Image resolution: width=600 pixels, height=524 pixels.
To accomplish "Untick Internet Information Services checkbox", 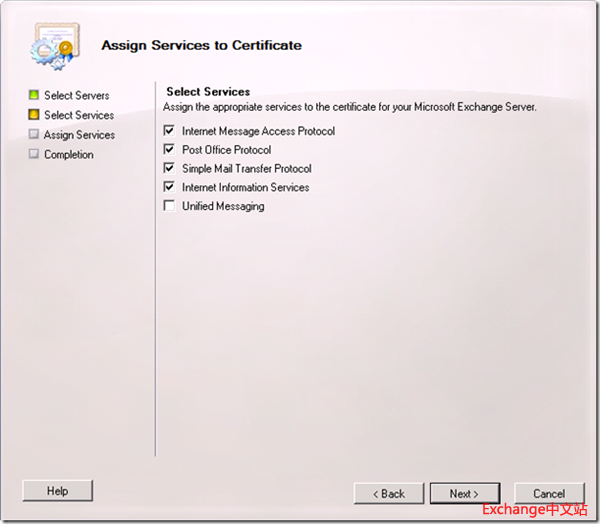I will (171, 187).
